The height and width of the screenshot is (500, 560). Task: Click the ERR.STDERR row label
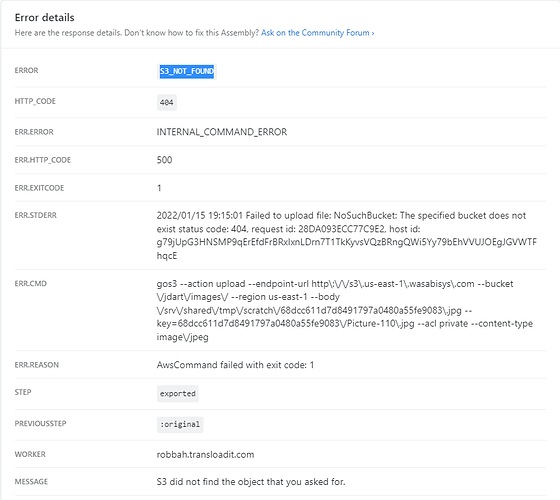click(x=36, y=215)
